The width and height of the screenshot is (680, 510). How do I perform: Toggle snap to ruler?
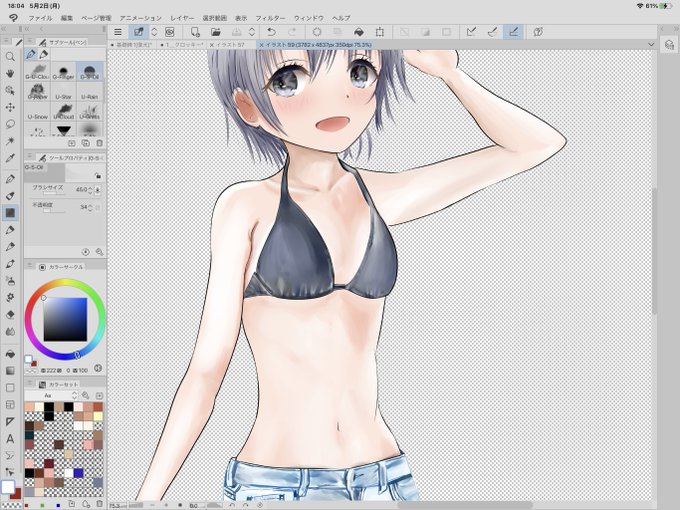point(471,32)
